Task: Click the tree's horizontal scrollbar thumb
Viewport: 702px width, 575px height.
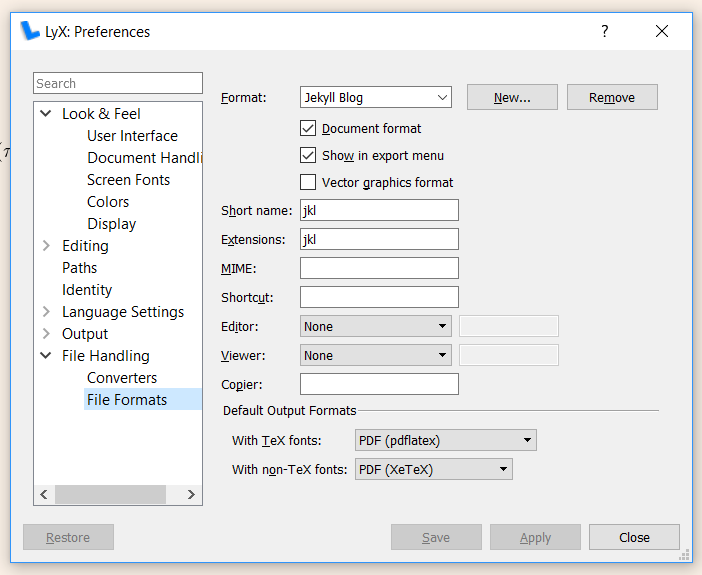Action: pyautogui.click(x=110, y=494)
